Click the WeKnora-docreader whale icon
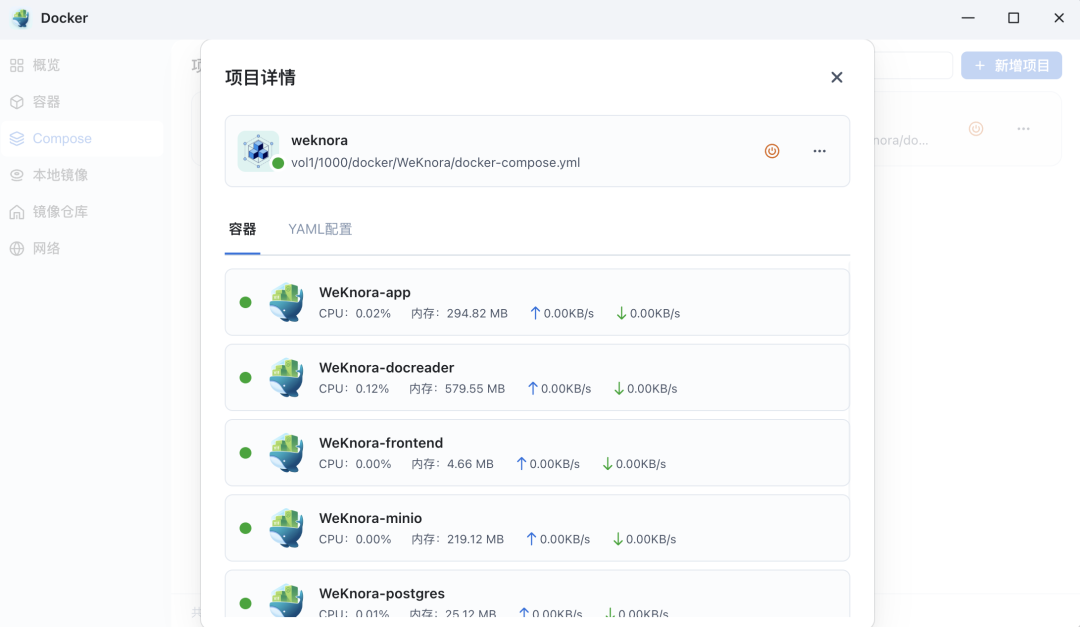 (287, 377)
